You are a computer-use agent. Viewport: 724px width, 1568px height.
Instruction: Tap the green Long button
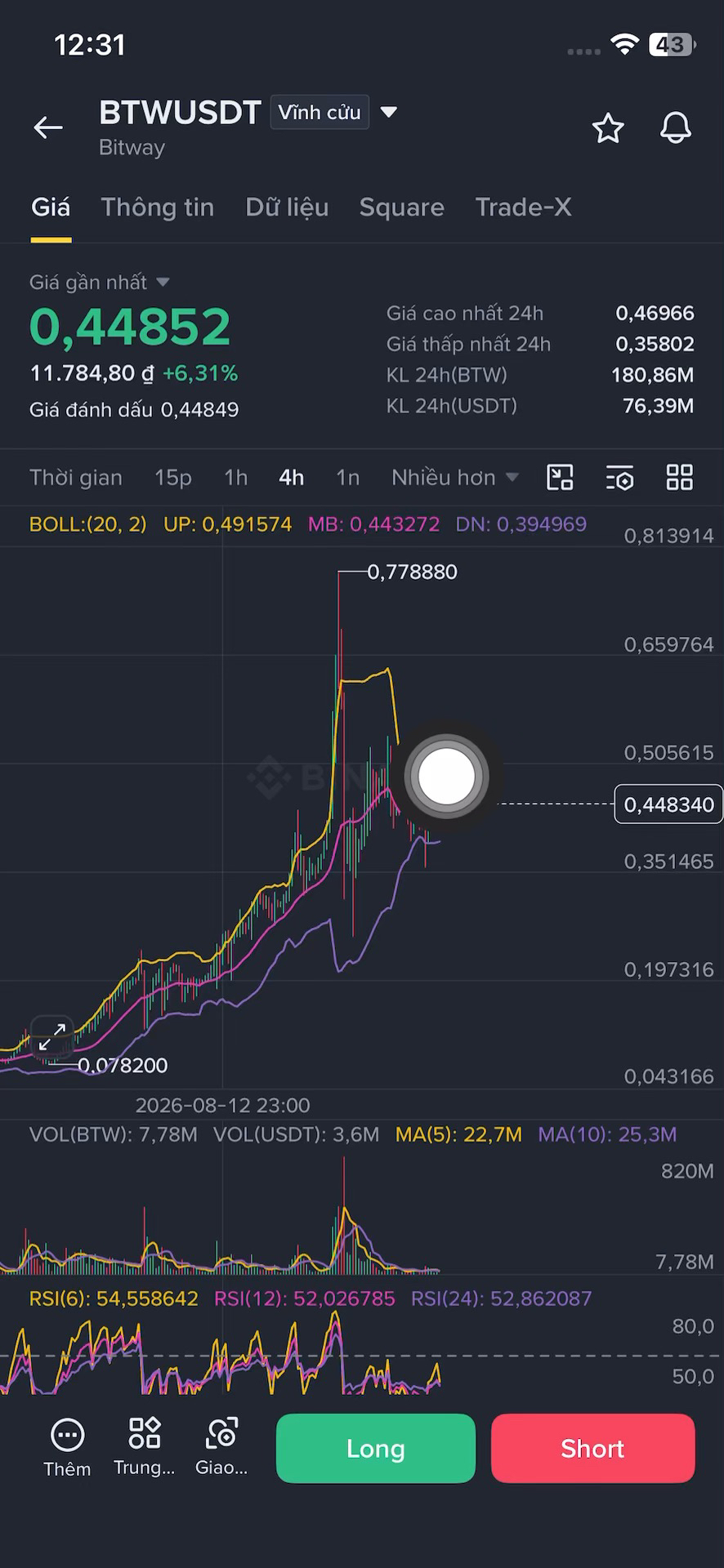point(376,1448)
